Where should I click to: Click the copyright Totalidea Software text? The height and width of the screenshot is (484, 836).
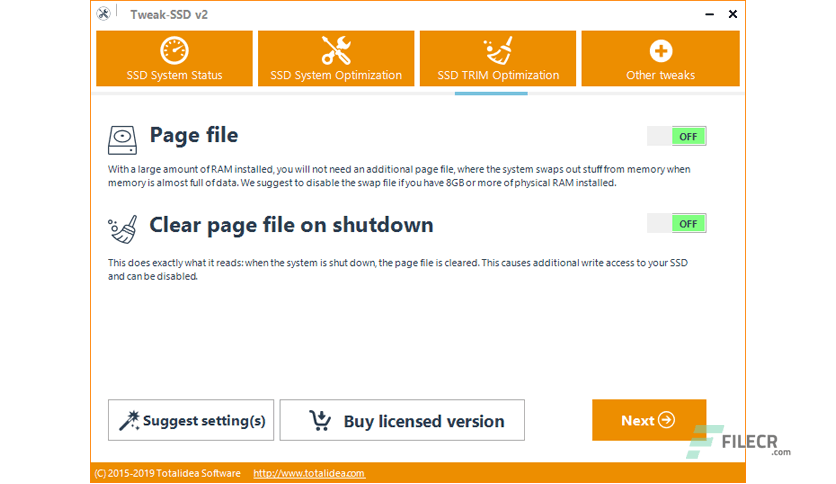[x=167, y=473]
